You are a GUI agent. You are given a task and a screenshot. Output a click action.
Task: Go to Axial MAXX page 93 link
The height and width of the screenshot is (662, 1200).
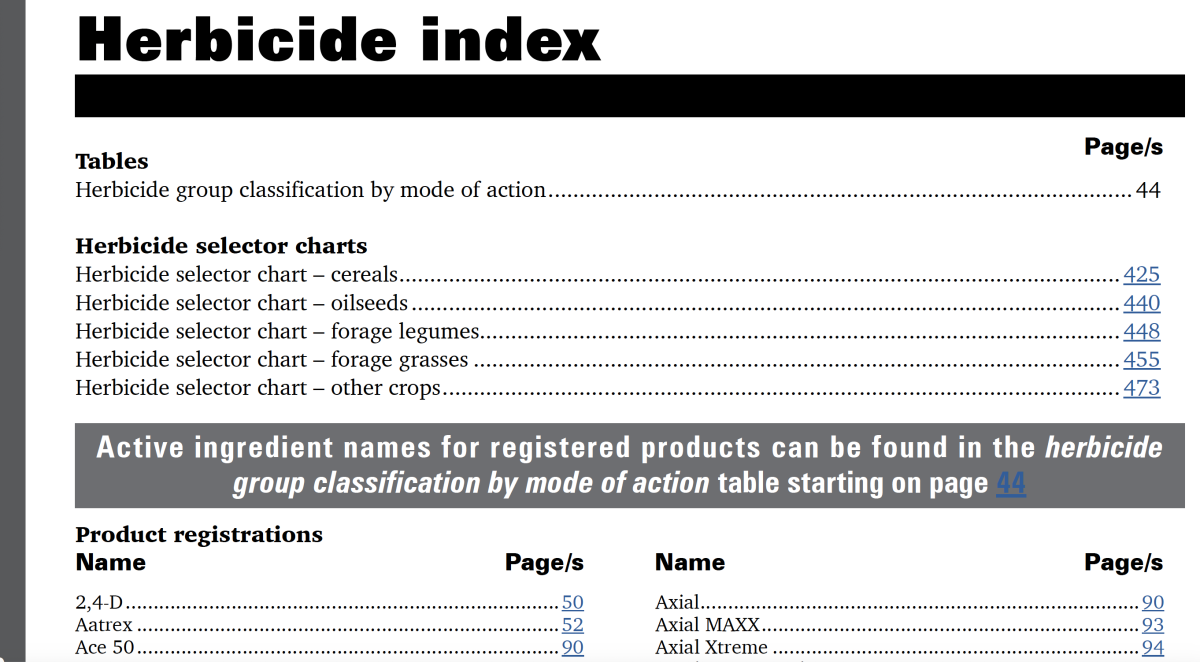click(1152, 625)
